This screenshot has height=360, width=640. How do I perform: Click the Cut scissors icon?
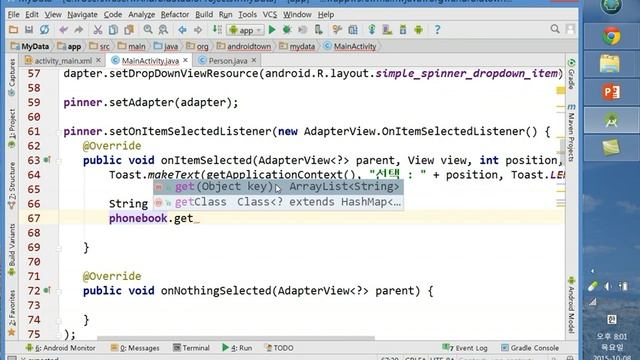[98, 30]
